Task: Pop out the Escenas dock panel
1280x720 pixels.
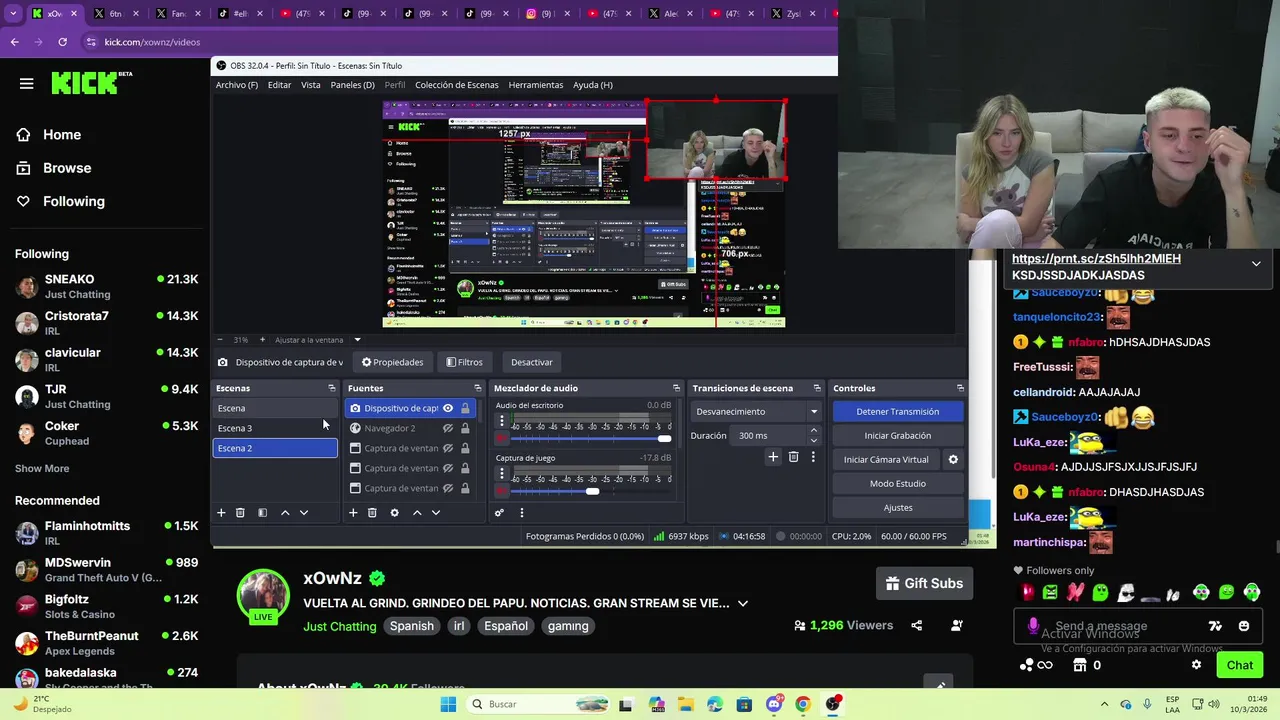Action: 332,388
